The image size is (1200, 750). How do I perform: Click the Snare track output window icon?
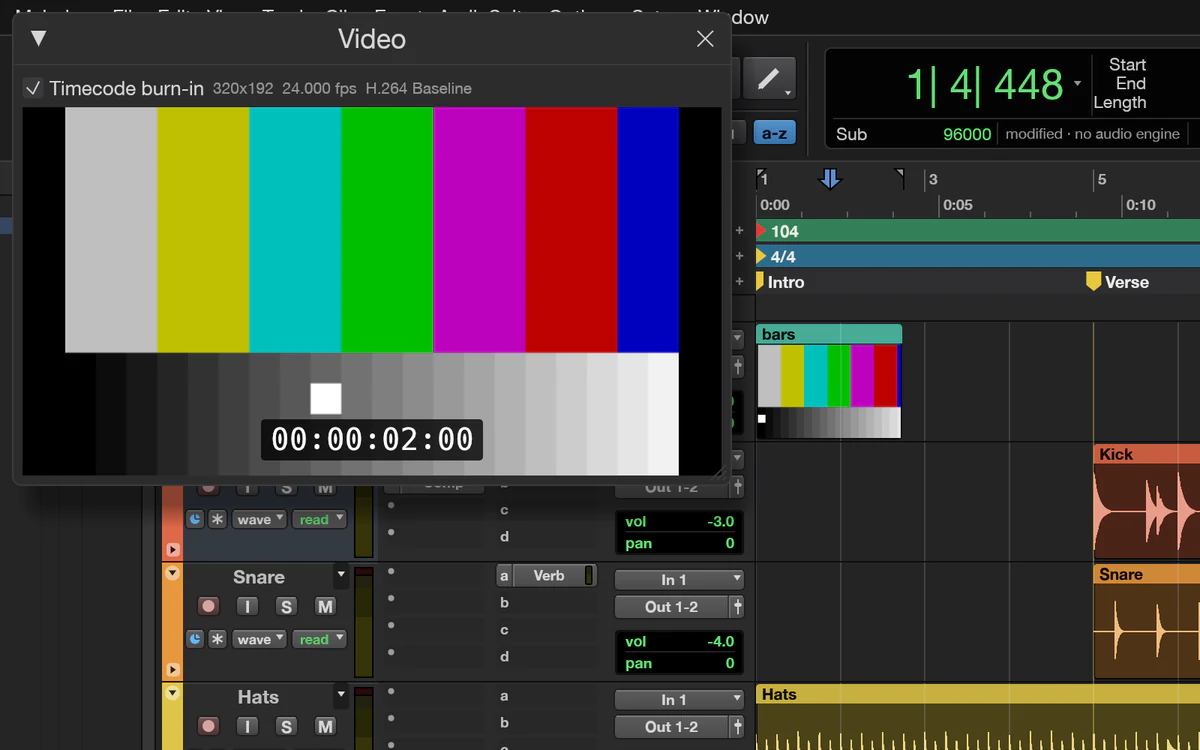738,607
